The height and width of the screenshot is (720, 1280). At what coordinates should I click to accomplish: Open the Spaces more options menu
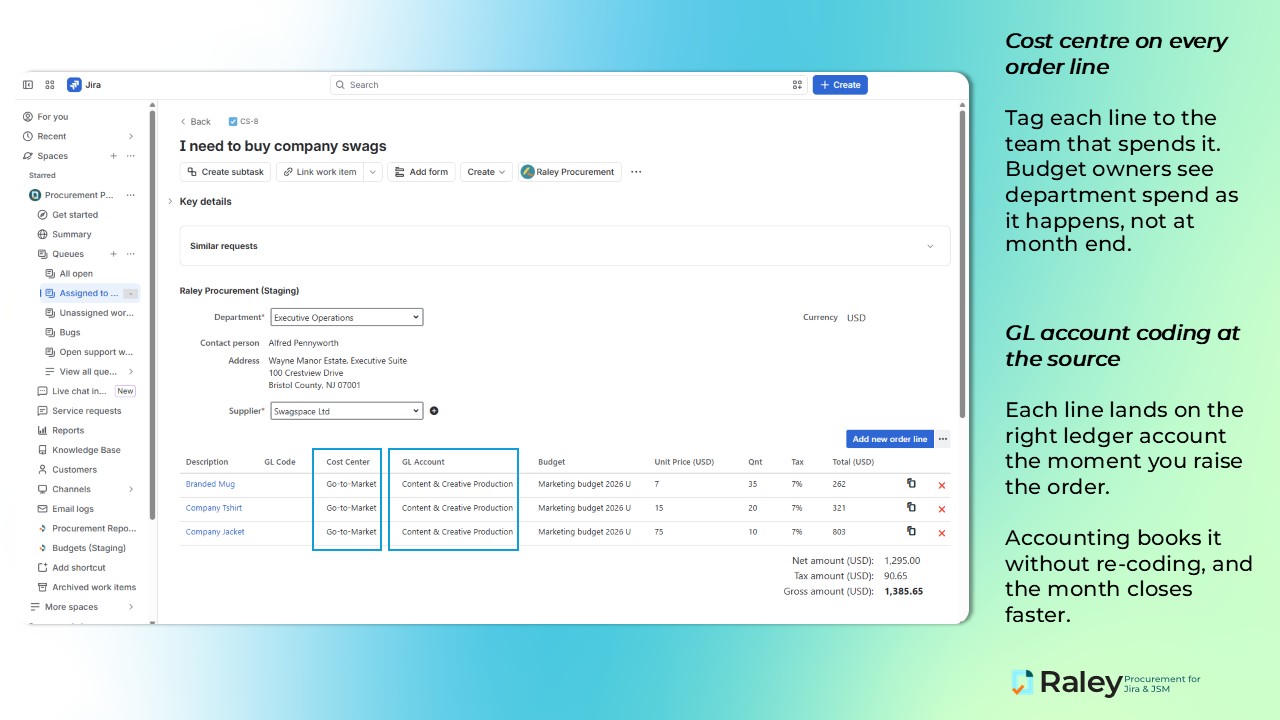130,156
